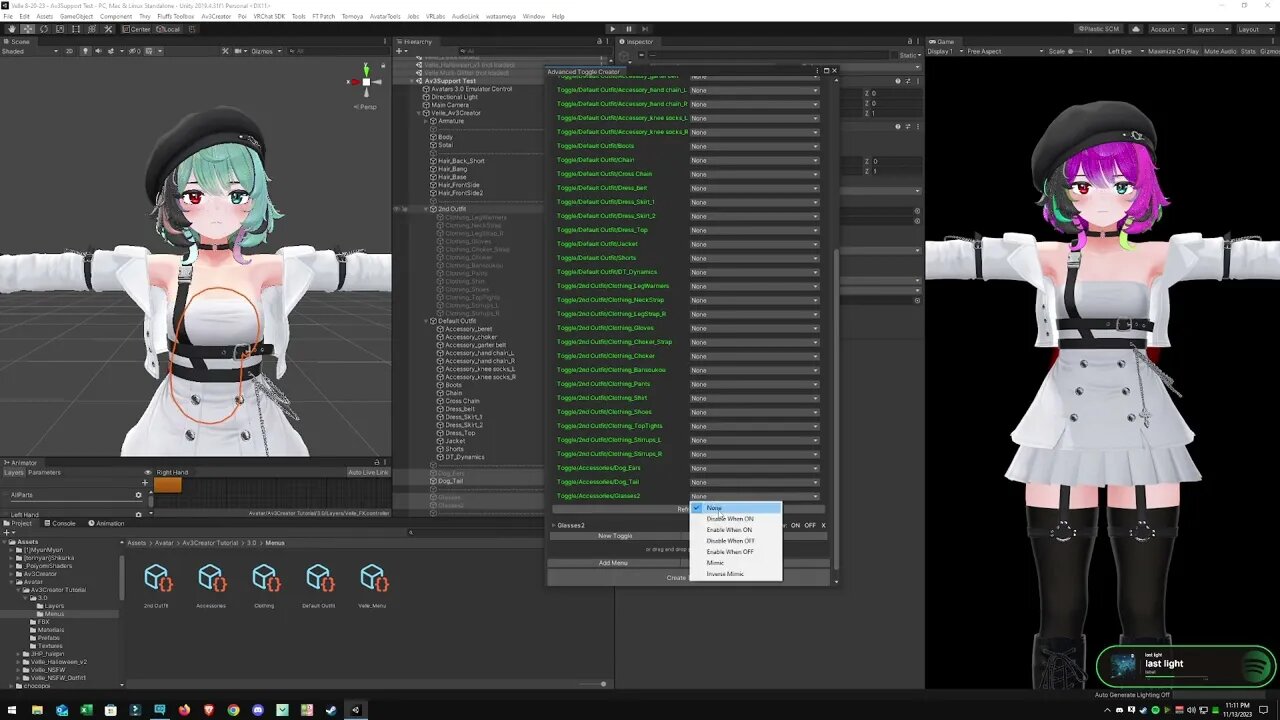Open the custom editor tools wrench icon
The height and width of the screenshot is (720, 1280).
[107, 29]
